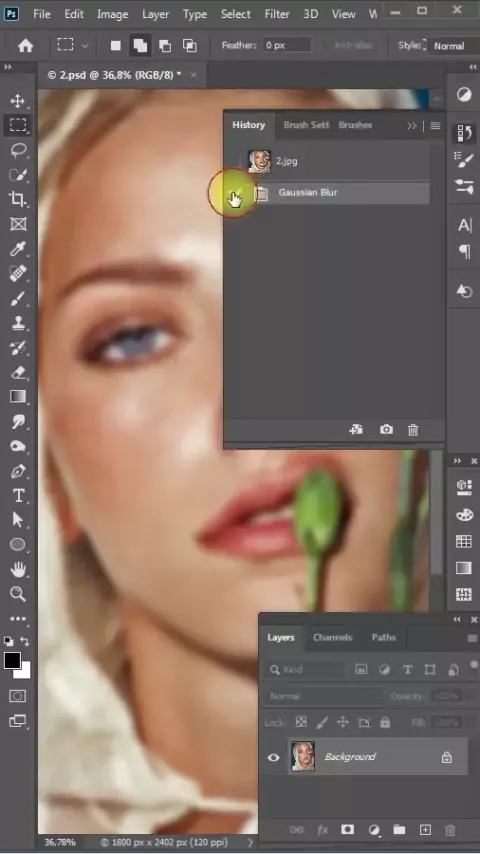
Task: Select the Spot Healing Brush tool
Action: point(17,273)
